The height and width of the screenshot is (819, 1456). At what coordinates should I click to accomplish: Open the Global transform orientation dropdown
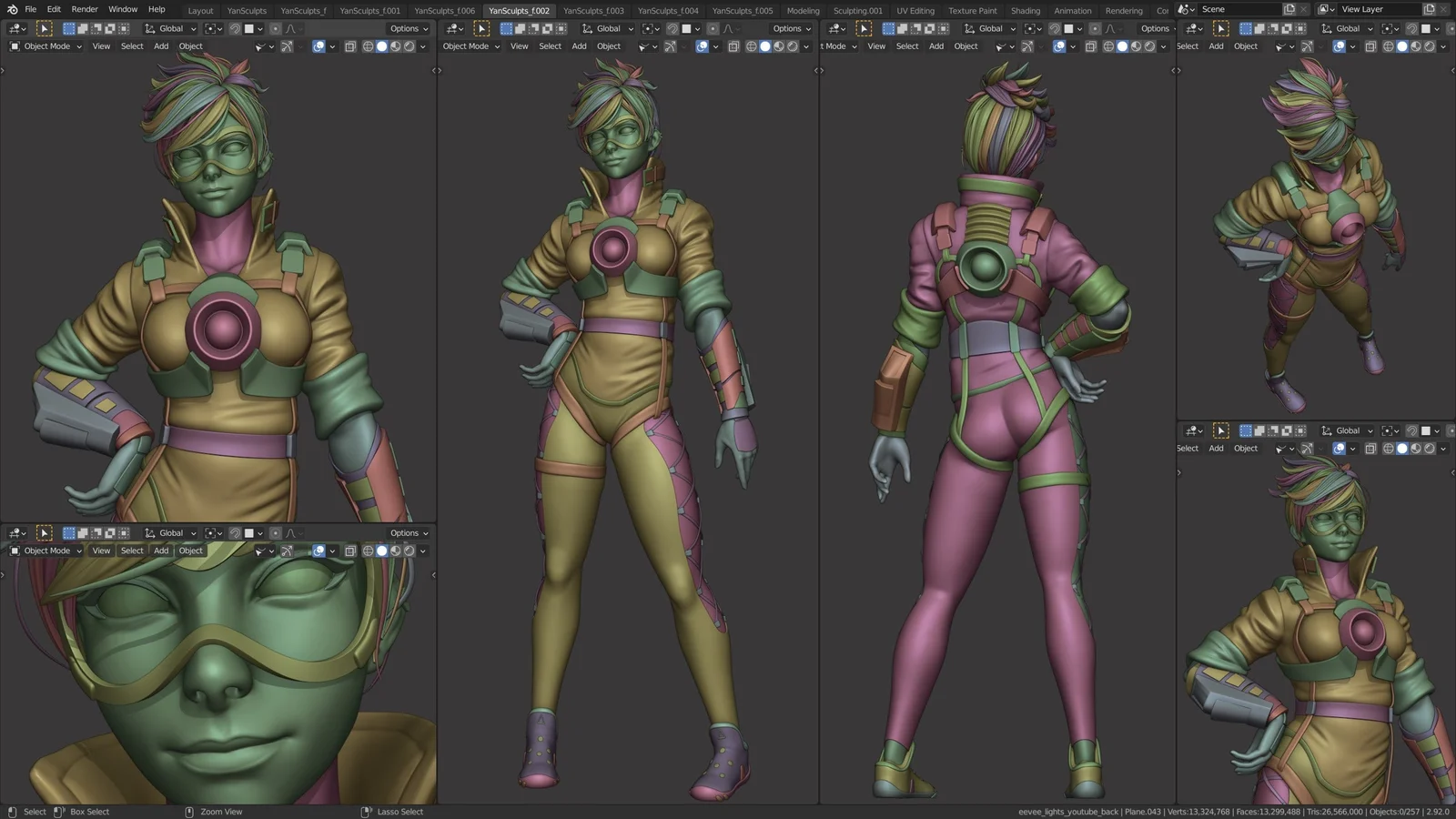pos(170,28)
